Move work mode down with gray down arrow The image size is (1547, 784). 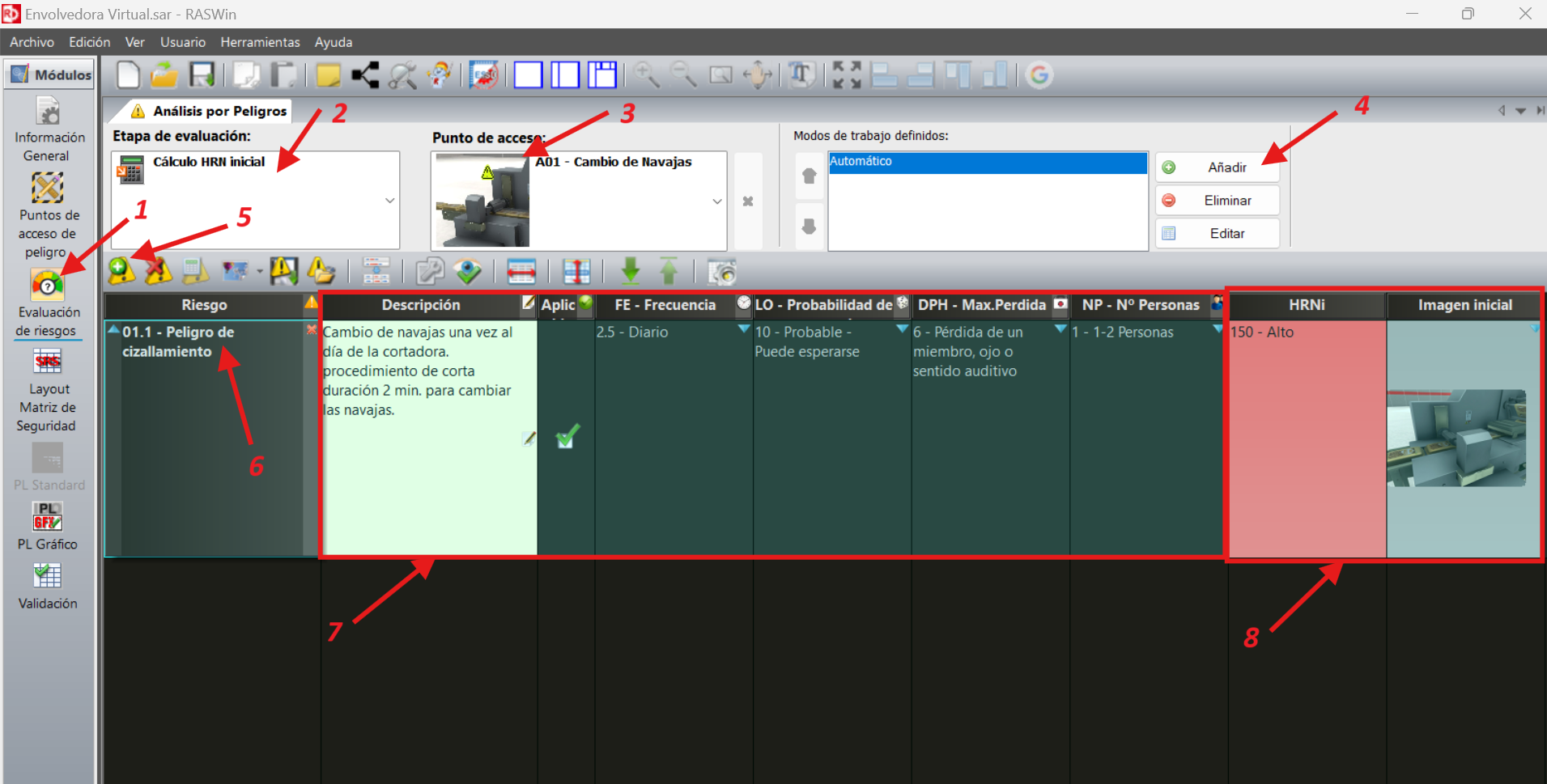point(810,227)
